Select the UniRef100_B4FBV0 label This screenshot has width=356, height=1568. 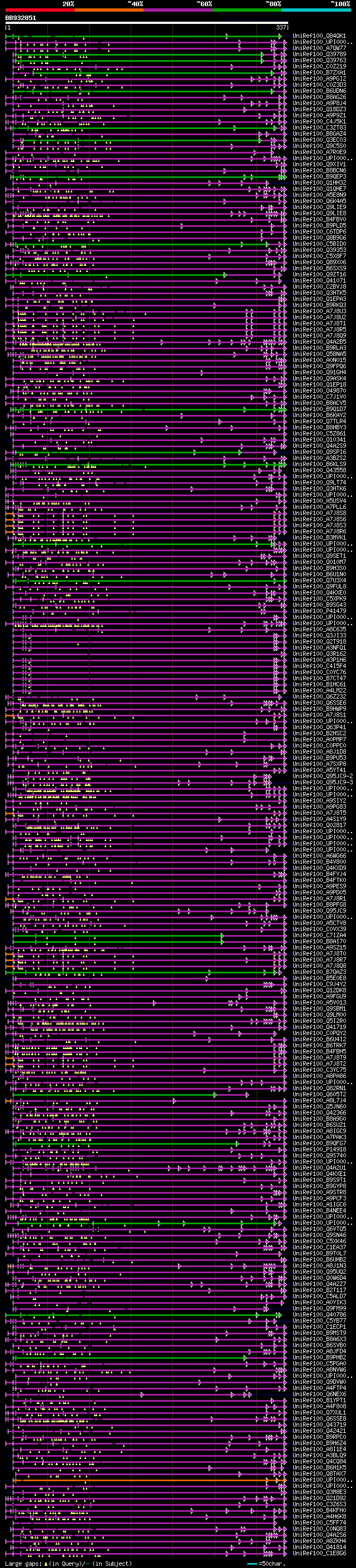[x=319, y=219]
